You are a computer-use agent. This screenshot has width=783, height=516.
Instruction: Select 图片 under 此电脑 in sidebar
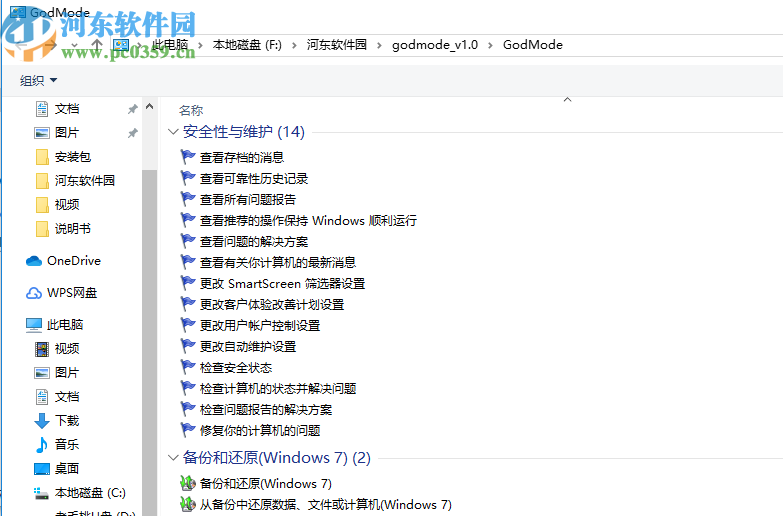67,373
